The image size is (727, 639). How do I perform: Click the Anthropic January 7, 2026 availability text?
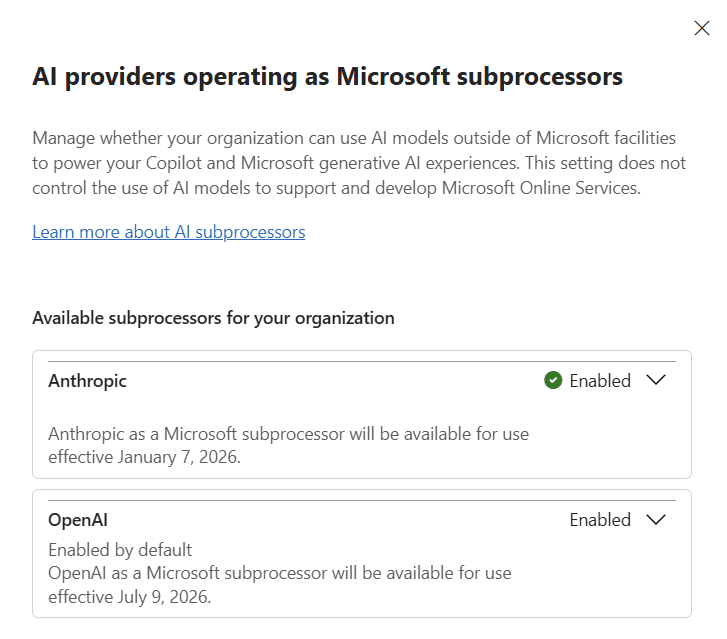[x=288, y=445]
